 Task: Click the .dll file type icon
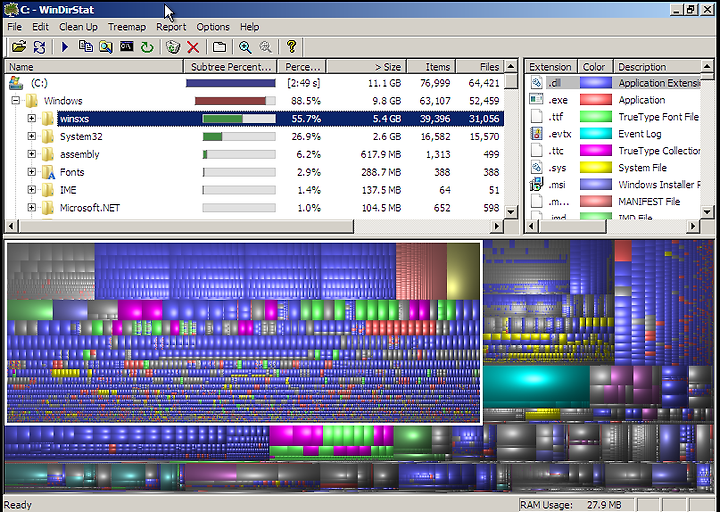pos(536,83)
